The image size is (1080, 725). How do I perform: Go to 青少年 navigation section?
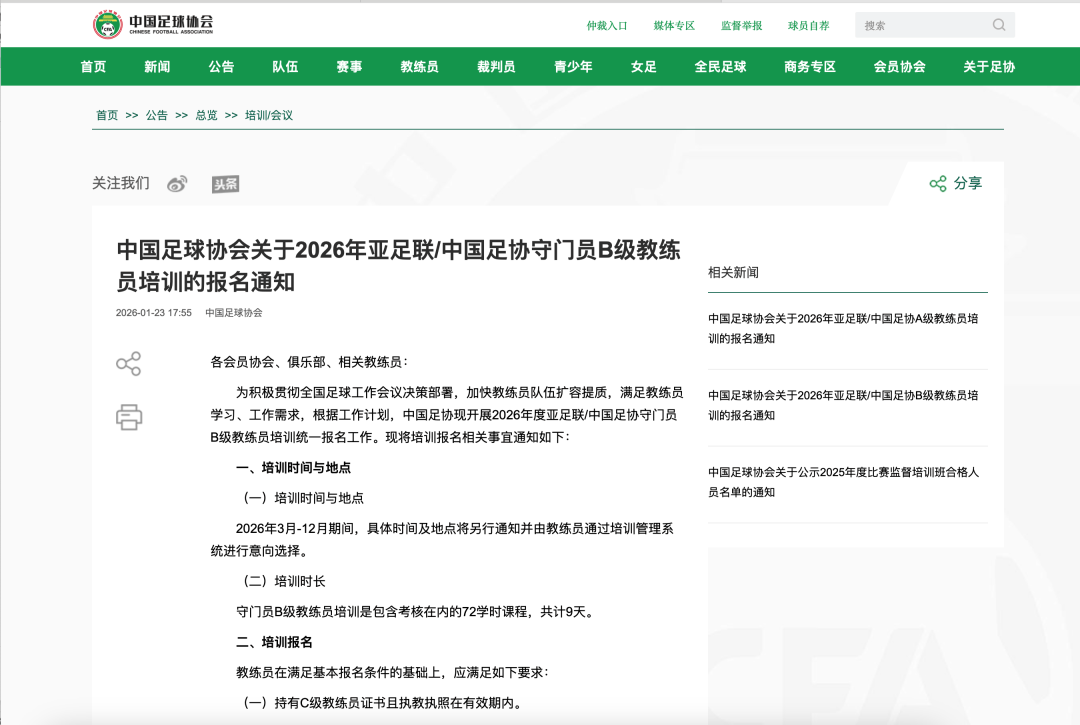pos(573,67)
